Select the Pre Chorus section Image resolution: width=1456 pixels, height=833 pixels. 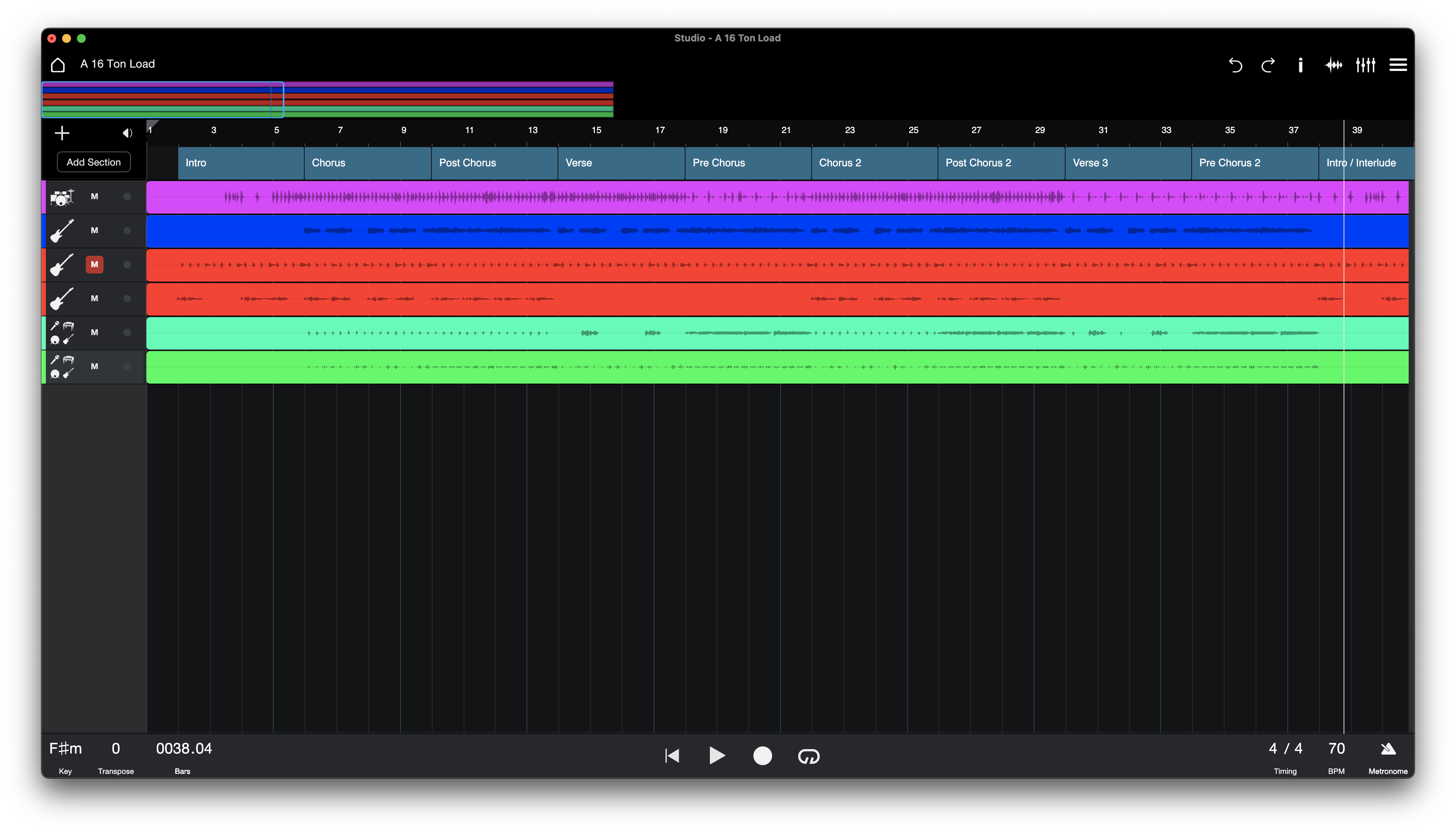747,163
